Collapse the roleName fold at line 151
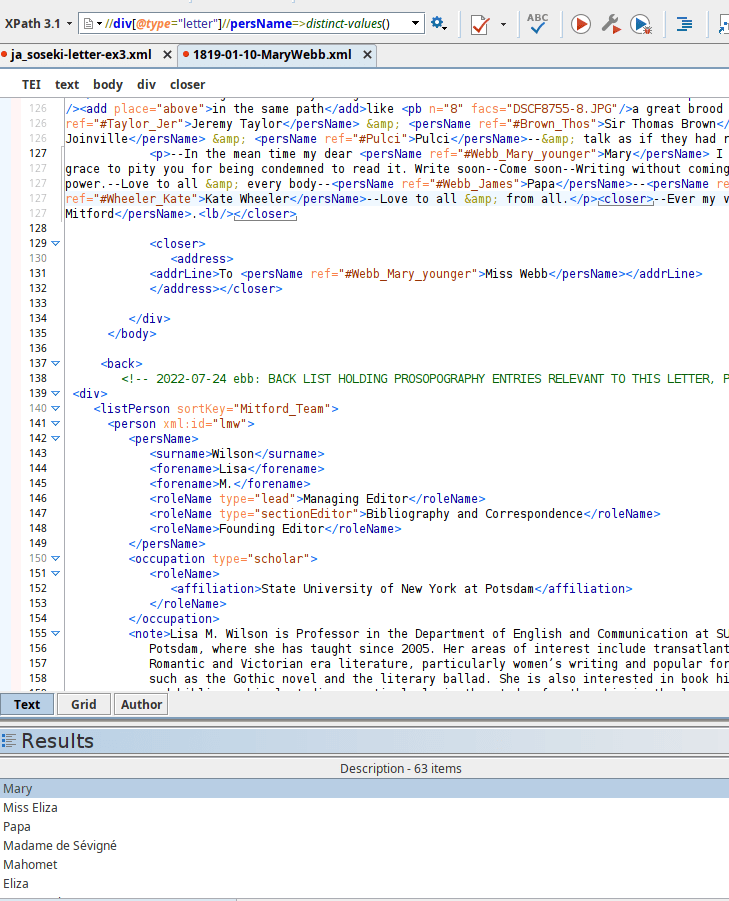 point(56,573)
